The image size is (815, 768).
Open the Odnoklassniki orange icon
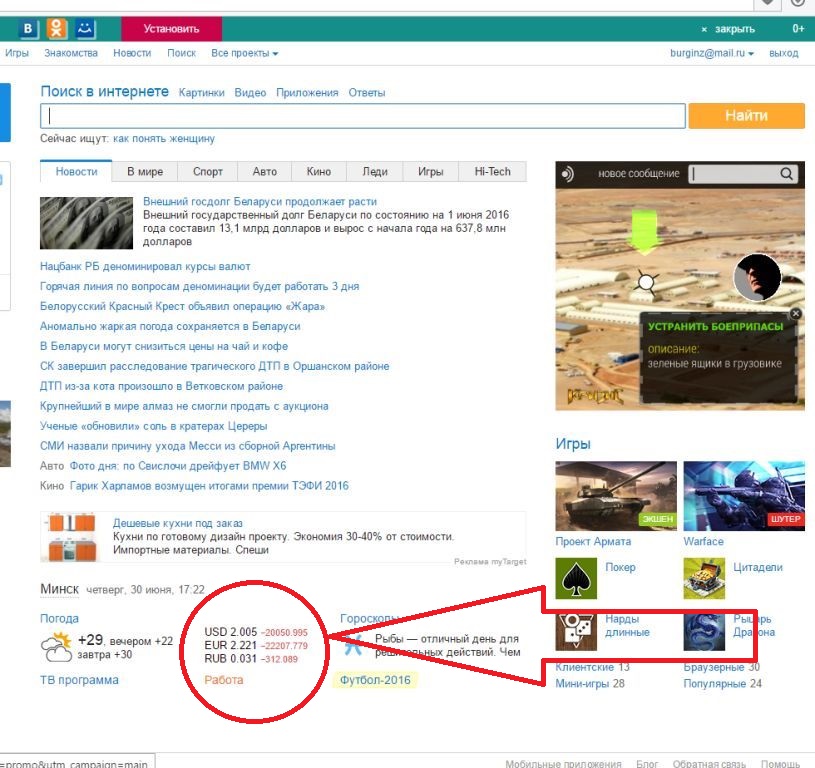pyautogui.click(x=57, y=29)
